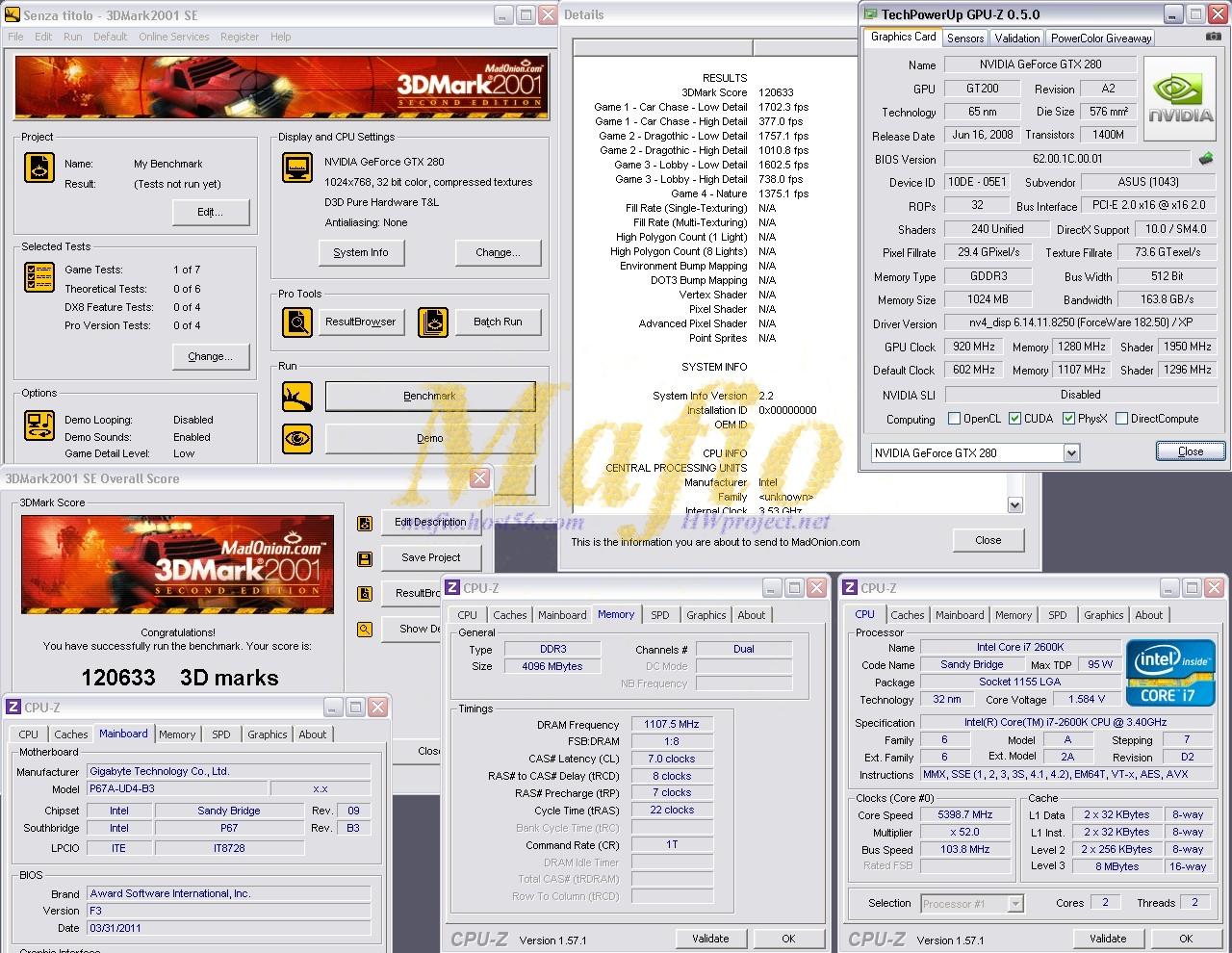Toggle the OpenCL checkbox in GPU-Z
The image size is (1232, 953).
[x=955, y=419]
